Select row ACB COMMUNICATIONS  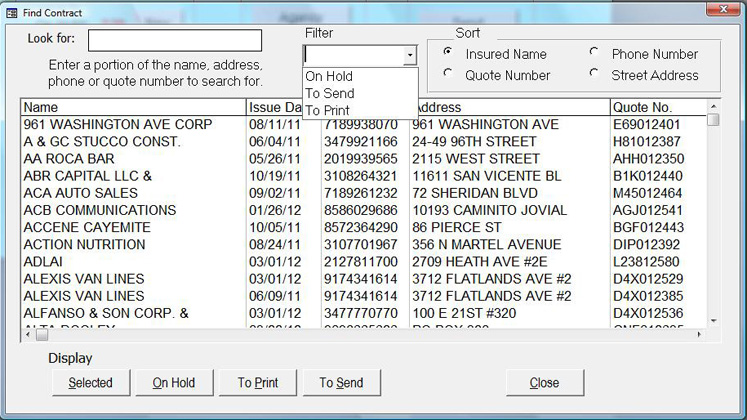(364, 210)
